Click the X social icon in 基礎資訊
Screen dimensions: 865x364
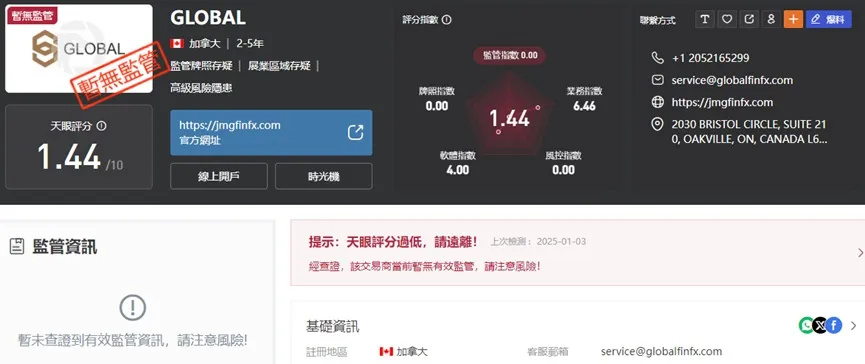[820, 325]
